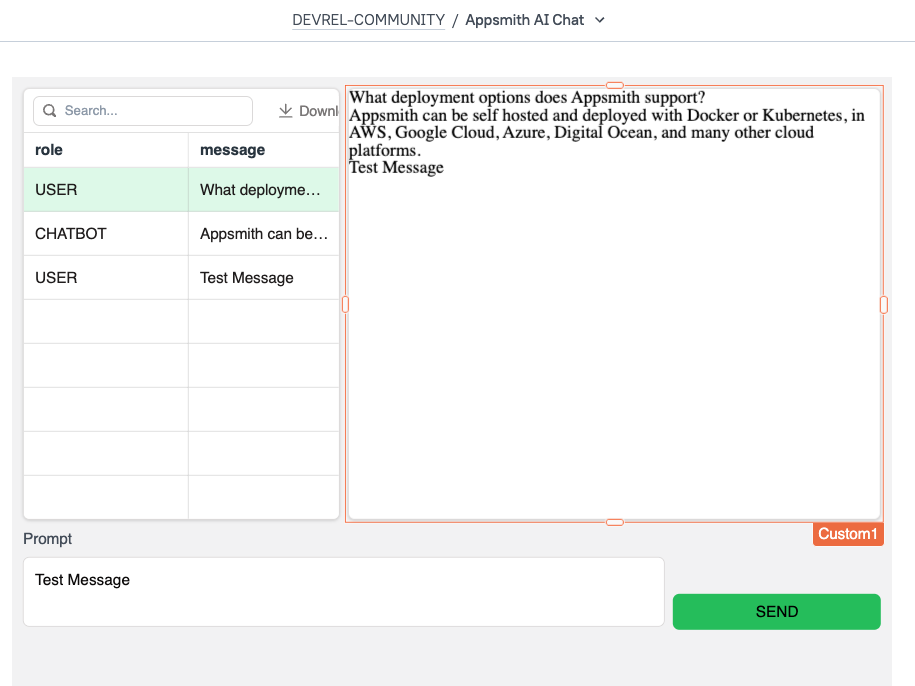The height and width of the screenshot is (686, 915).
Task: Click the chevron next to Appsmith AI Chat
Action: 599,20
